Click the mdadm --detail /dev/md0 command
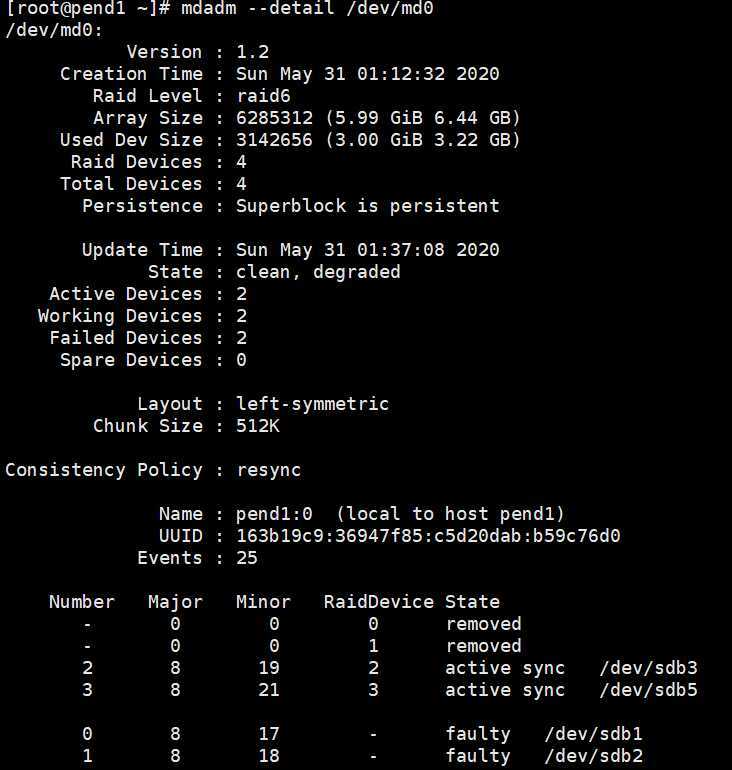The width and height of the screenshot is (732, 770). (x=307, y=8)
